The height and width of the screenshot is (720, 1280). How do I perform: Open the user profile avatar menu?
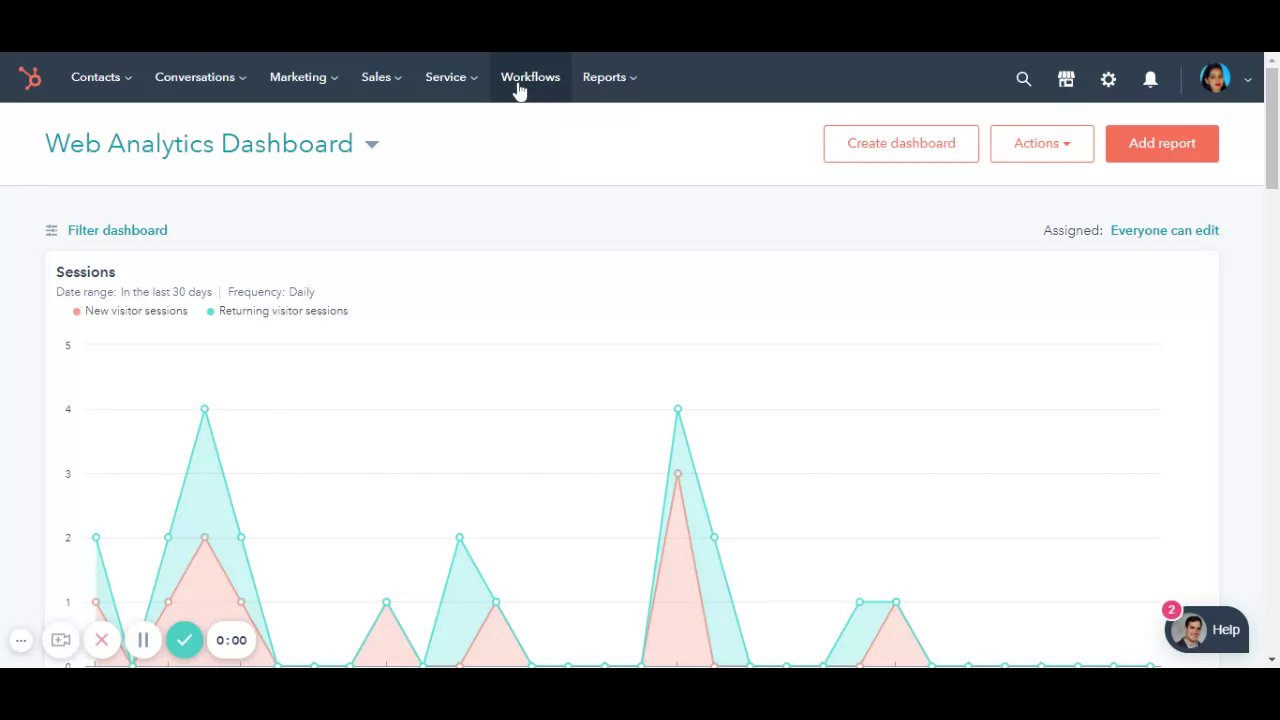pyautogui.click(x=1215, y=78)
